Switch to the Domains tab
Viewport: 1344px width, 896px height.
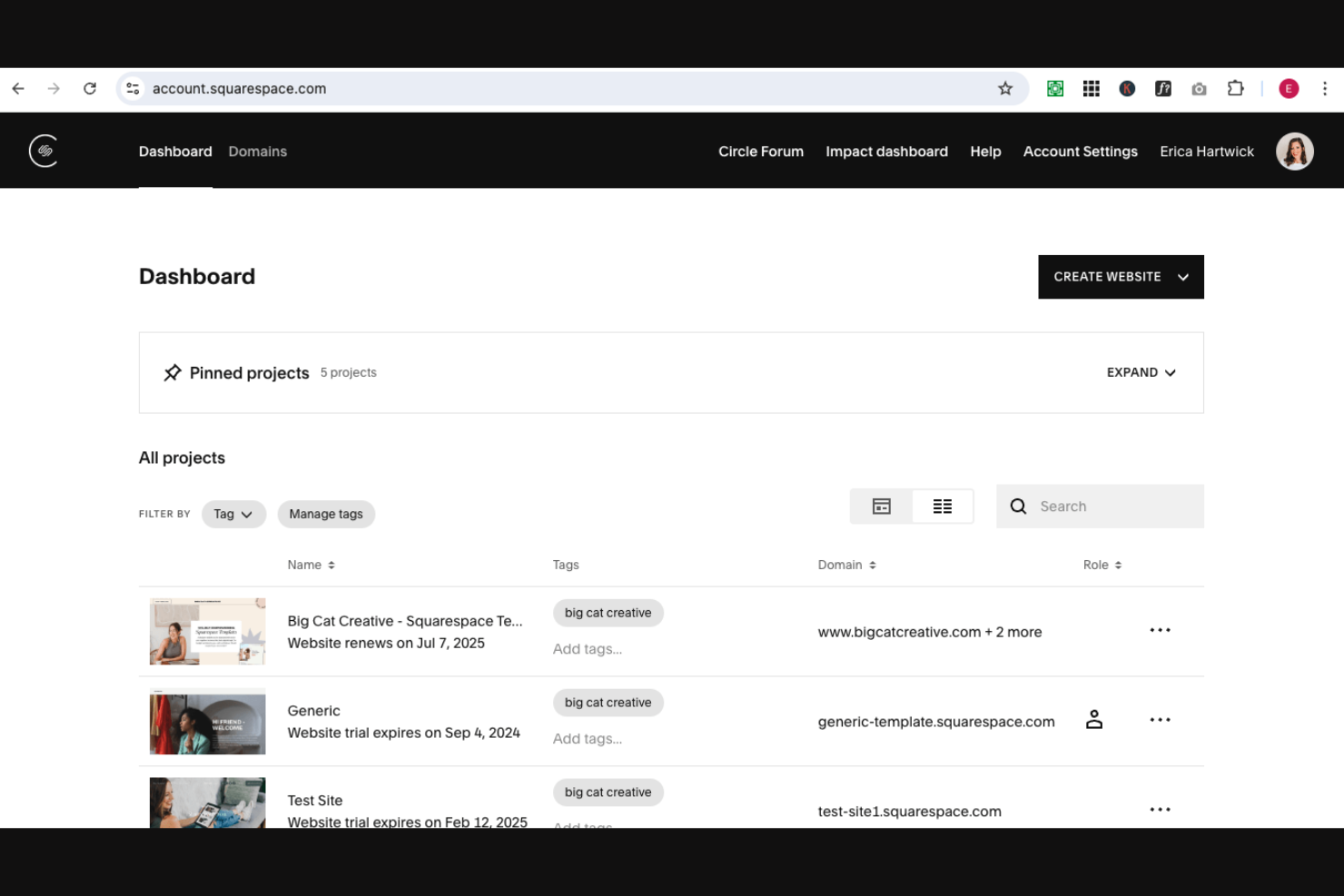coord(257,151)
